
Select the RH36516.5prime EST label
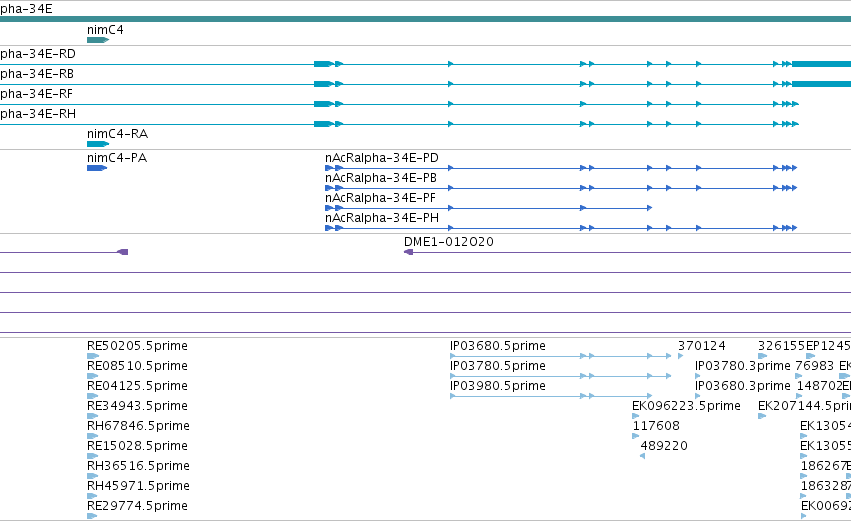pyautogui.click(x=138, y=466)
